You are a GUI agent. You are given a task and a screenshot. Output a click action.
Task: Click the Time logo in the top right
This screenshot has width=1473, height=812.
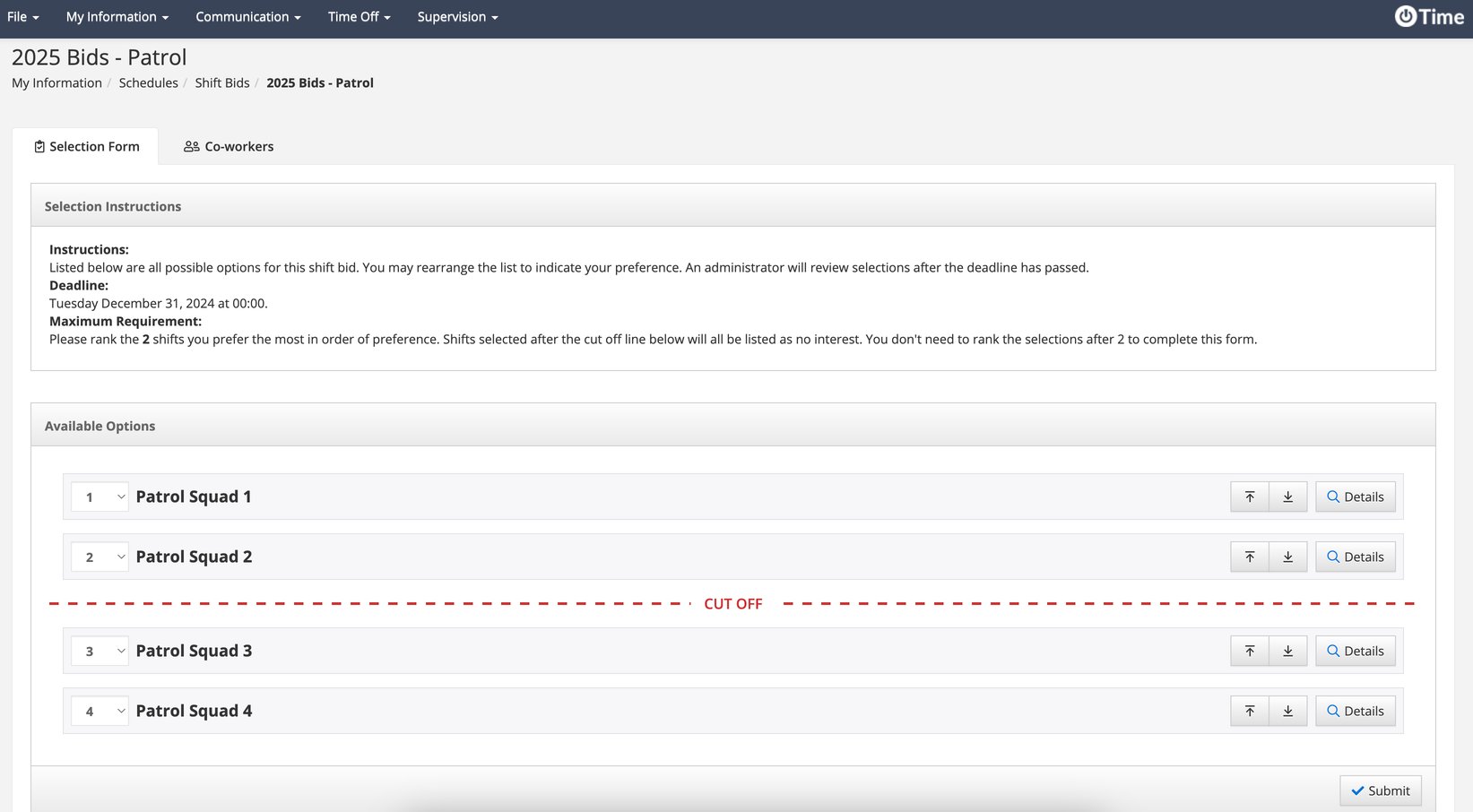point(1427,16)
